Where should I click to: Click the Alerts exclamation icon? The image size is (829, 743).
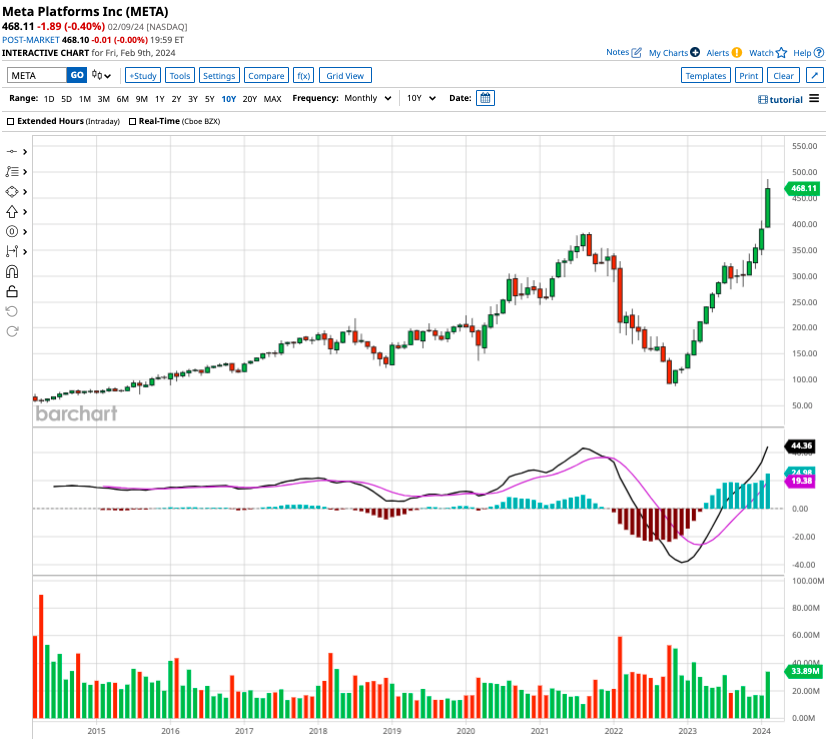coord(737,53)
